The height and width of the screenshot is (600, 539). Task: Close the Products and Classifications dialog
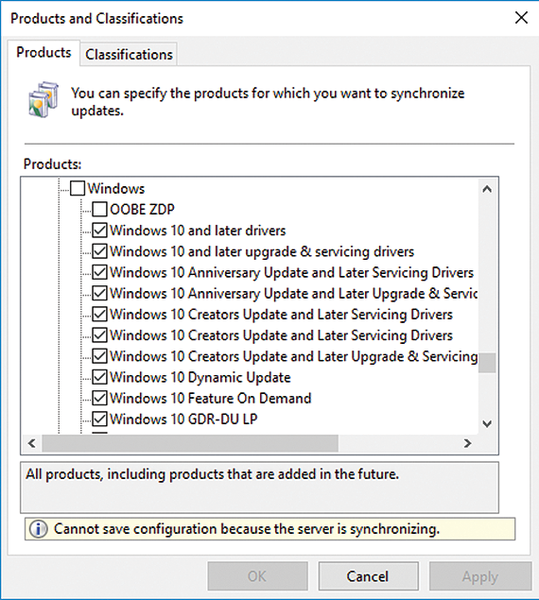click(521, 18)
